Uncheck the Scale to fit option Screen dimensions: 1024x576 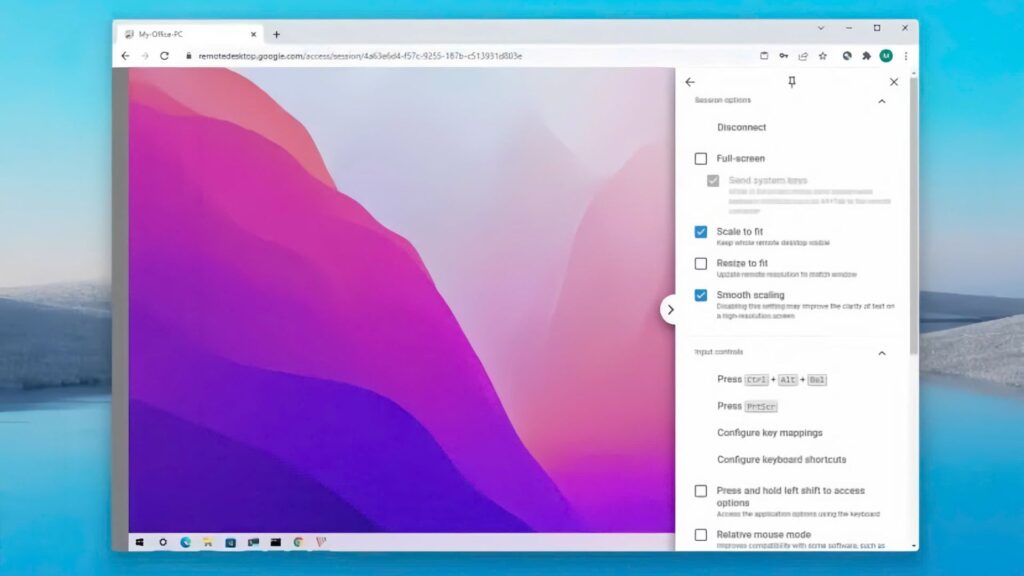701,232
